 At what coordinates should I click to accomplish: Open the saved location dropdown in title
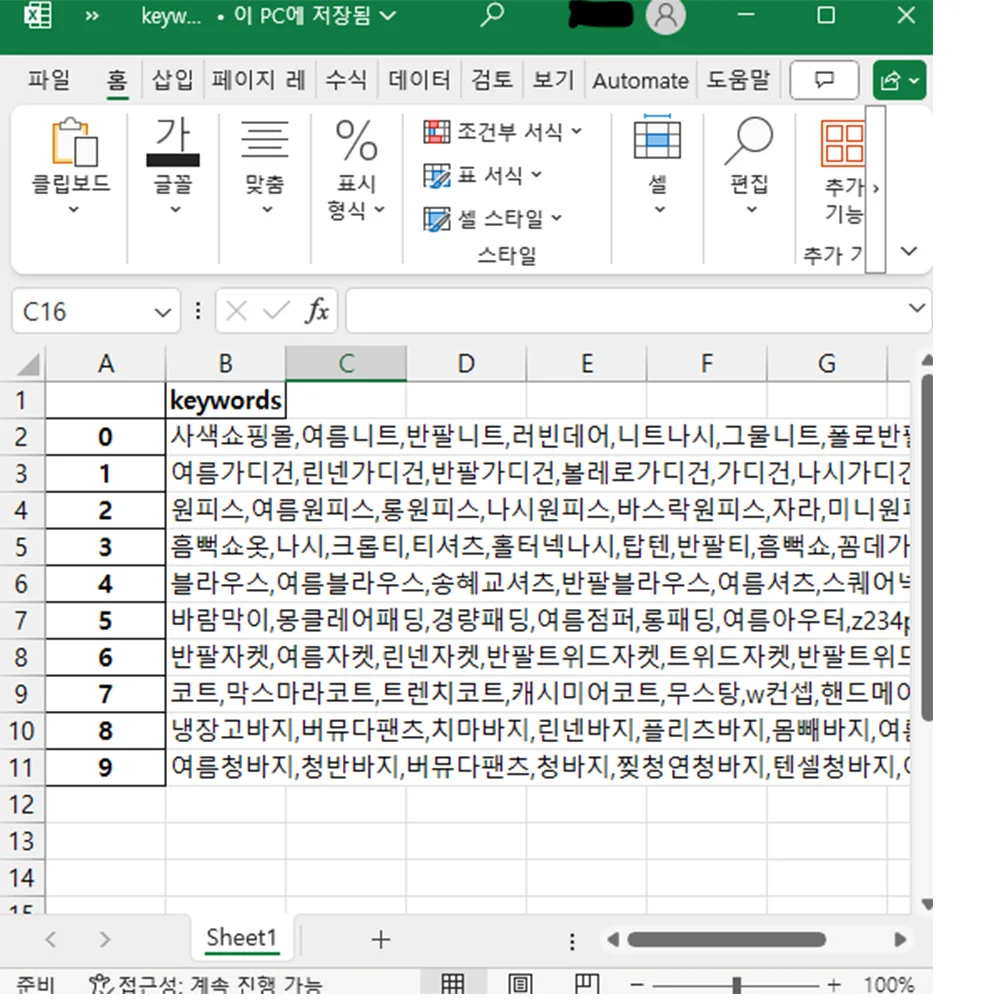pyautogui.click(x=388, y=15)
